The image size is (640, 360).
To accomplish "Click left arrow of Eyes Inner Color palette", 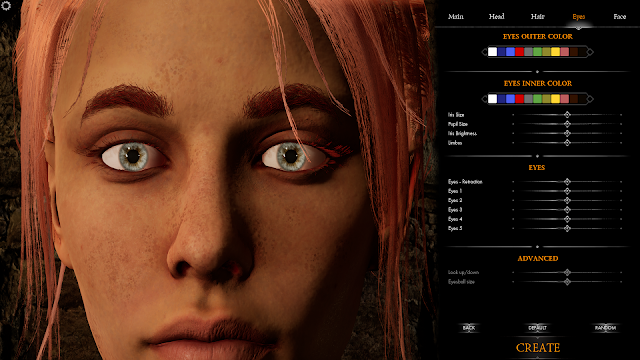I will [x=484, y=99].
